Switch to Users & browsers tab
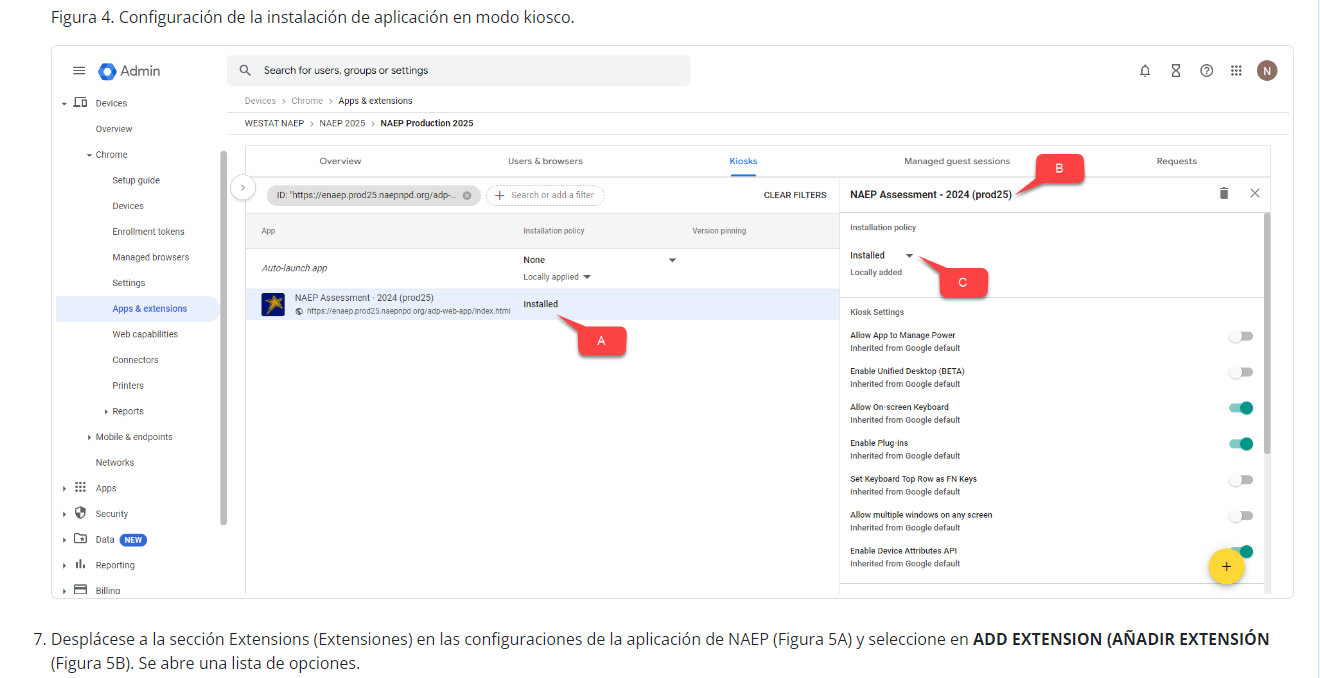The height and width of the screenshot is (678, 1320). (x=545, y=161)
